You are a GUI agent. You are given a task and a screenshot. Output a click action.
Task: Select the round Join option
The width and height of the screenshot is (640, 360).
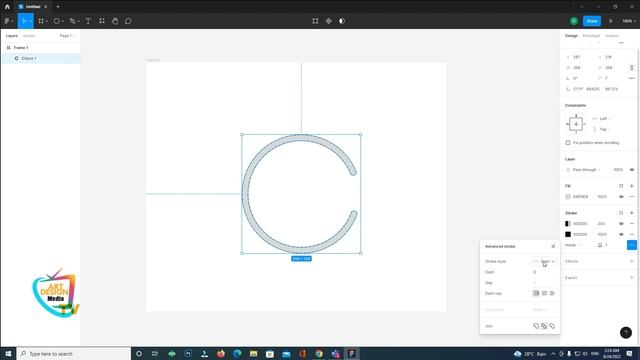[x=552, y=326]
